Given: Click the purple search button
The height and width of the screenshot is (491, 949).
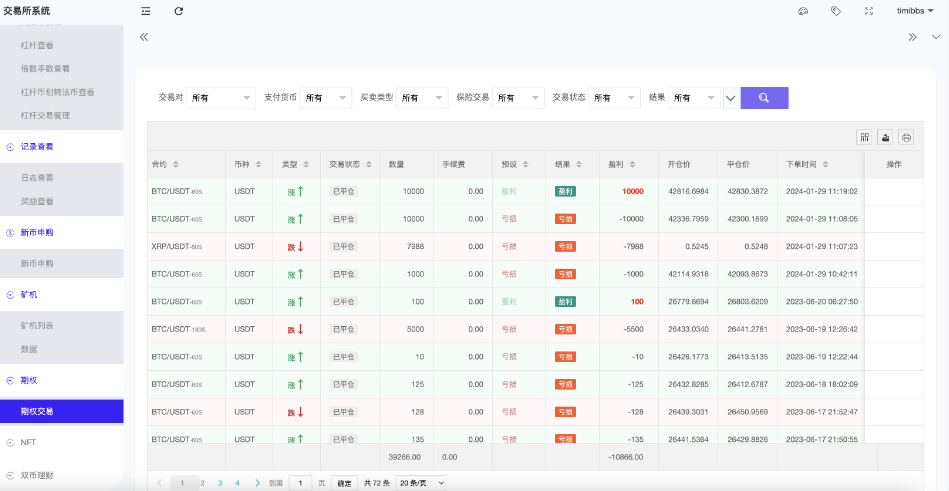Looking at the screenshot, I should click(764, 98).
